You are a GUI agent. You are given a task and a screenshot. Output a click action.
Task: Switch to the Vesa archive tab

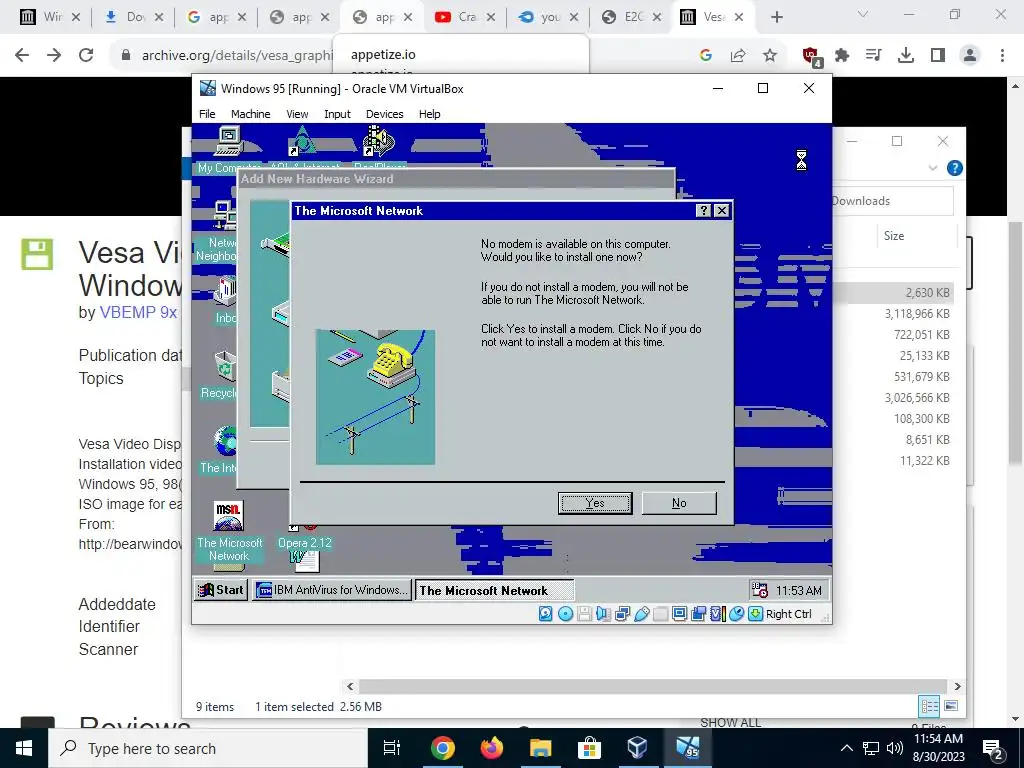[x=714, y=17]
